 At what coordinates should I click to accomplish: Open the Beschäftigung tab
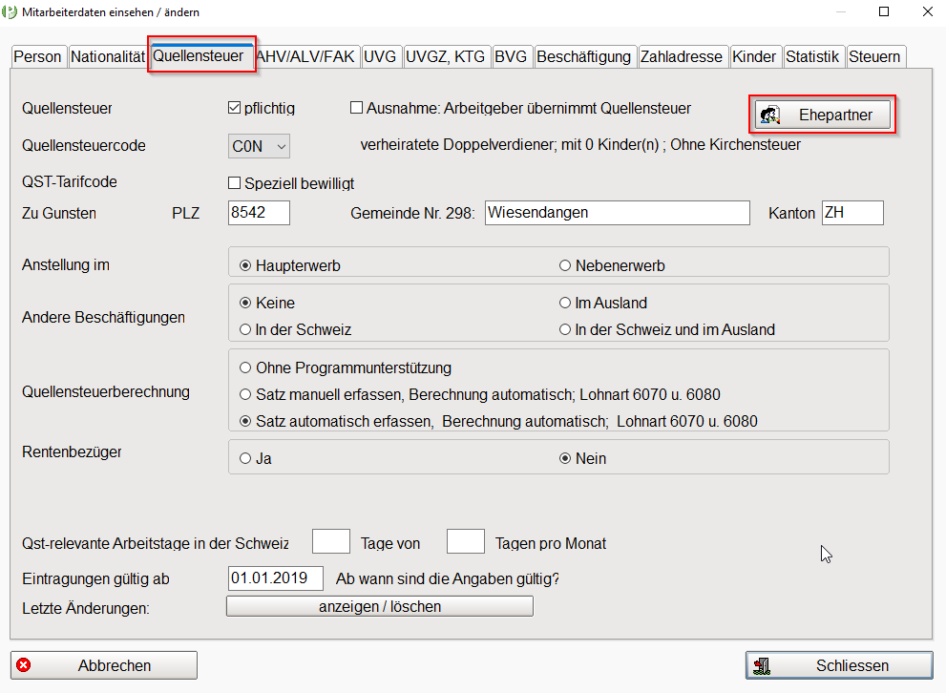point(584,57)
